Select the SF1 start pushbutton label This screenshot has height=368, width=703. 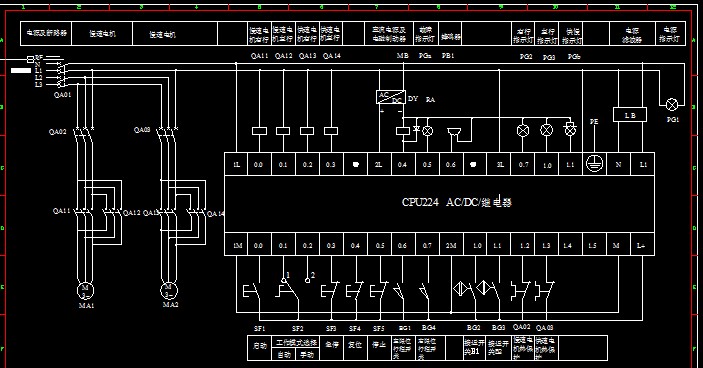tap(260, 328)
